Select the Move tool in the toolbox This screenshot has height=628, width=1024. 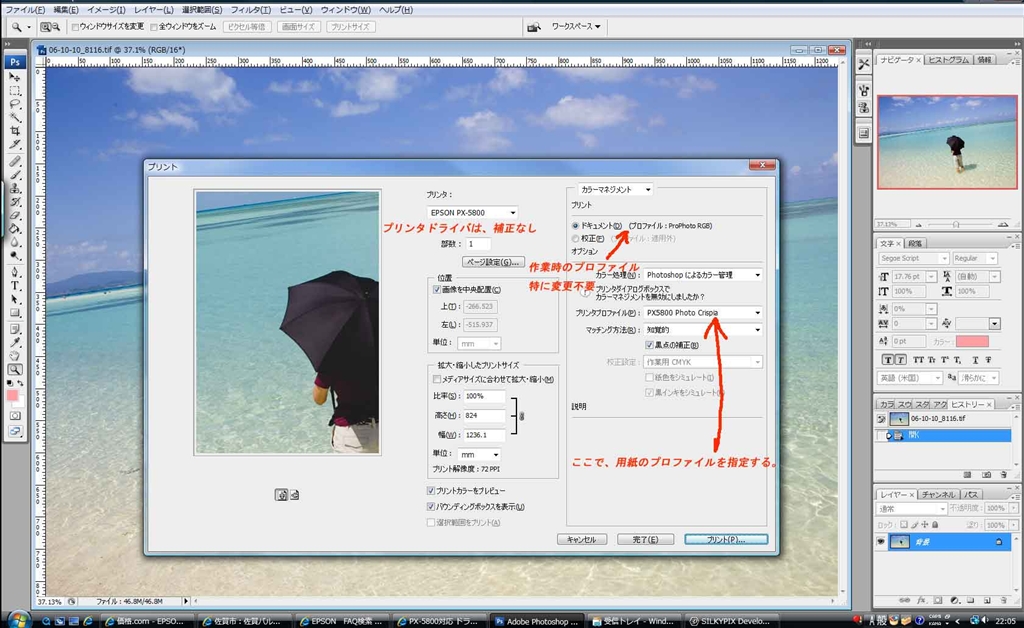[x=15, y=77]
